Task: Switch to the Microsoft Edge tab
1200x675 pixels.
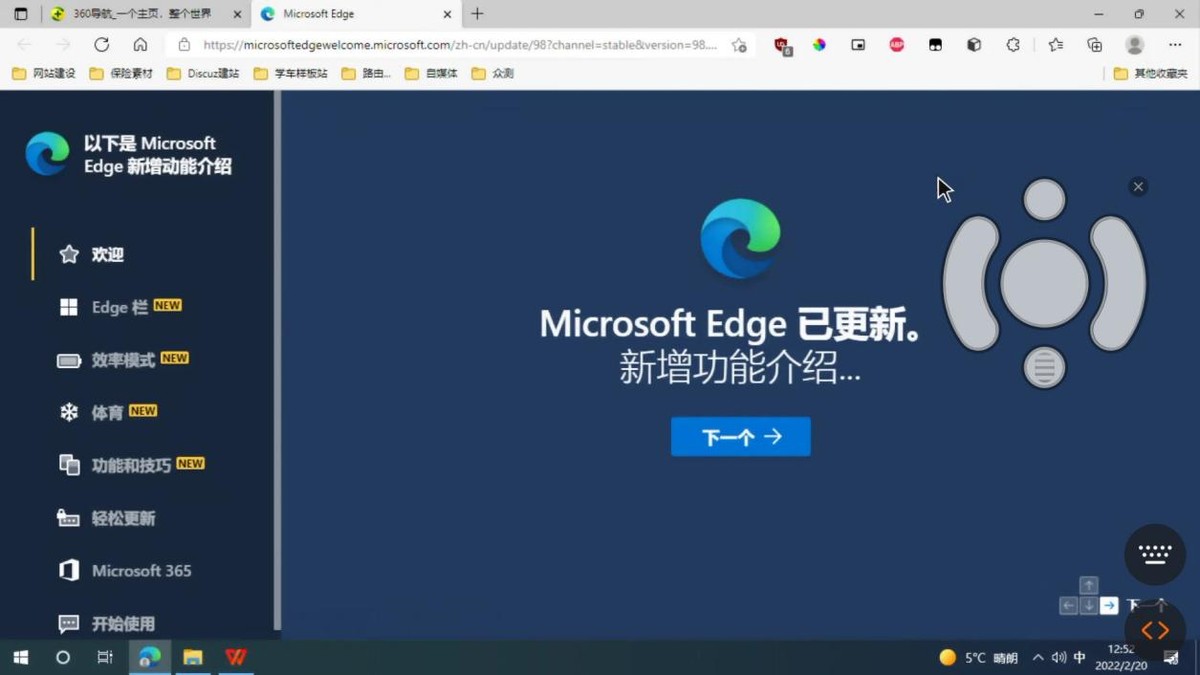Action: tap(356, 14)
